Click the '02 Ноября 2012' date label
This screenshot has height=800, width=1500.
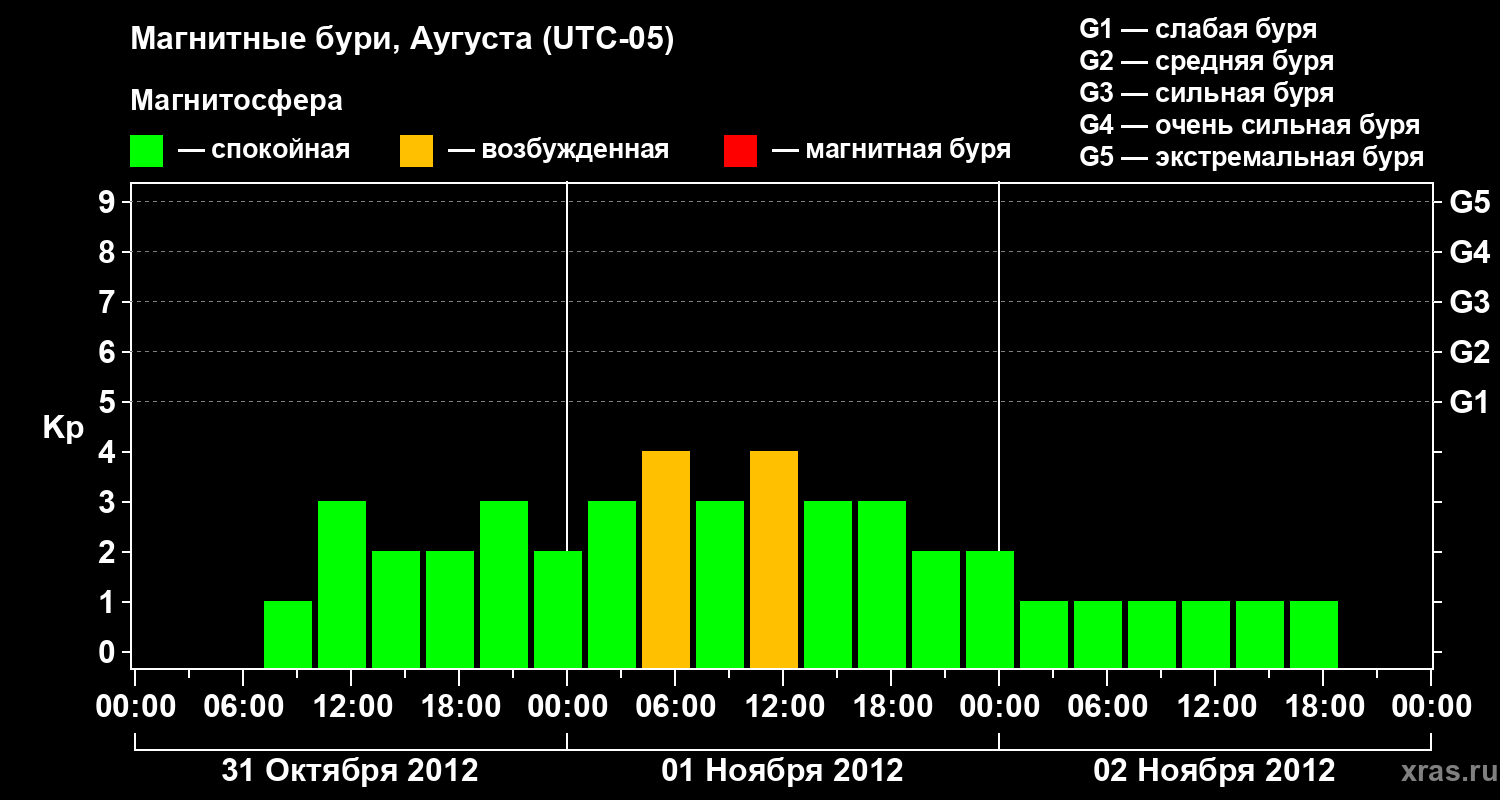click(x=1214, y=771)
